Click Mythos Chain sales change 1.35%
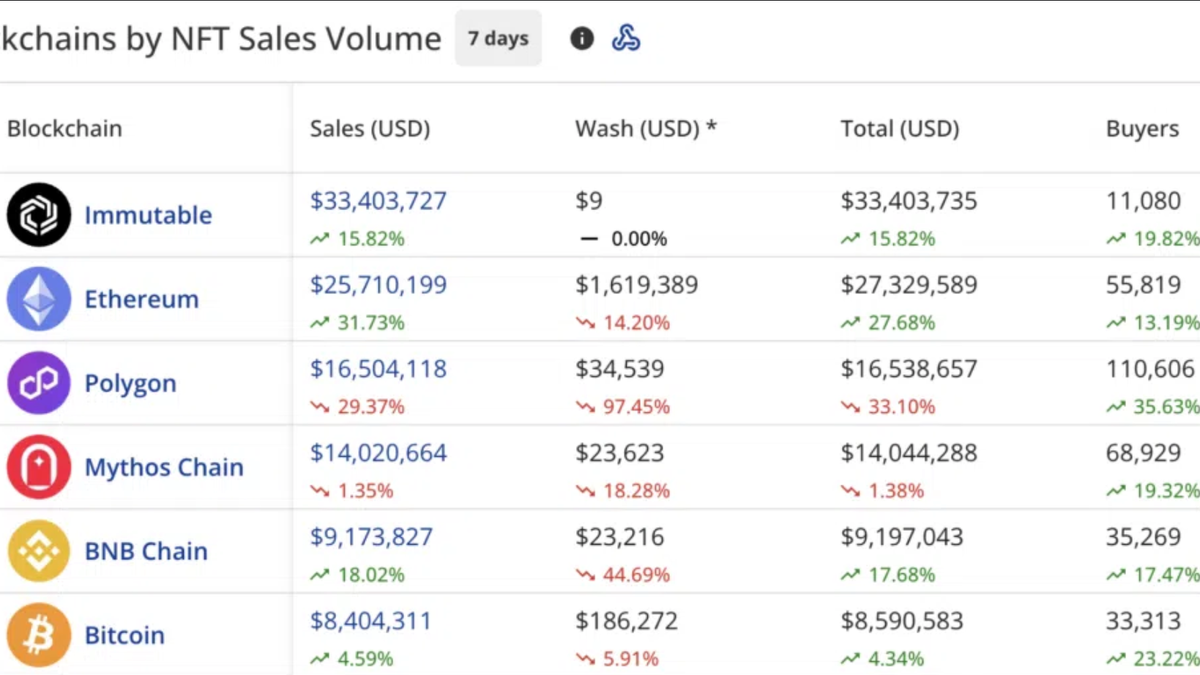1200x675 pixels. click(x=352, y=491)
